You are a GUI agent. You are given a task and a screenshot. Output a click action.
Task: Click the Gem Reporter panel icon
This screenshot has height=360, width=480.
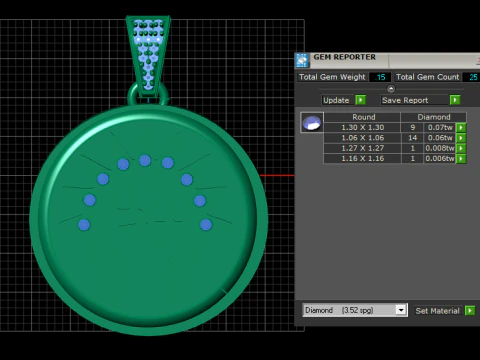(302, 61)
